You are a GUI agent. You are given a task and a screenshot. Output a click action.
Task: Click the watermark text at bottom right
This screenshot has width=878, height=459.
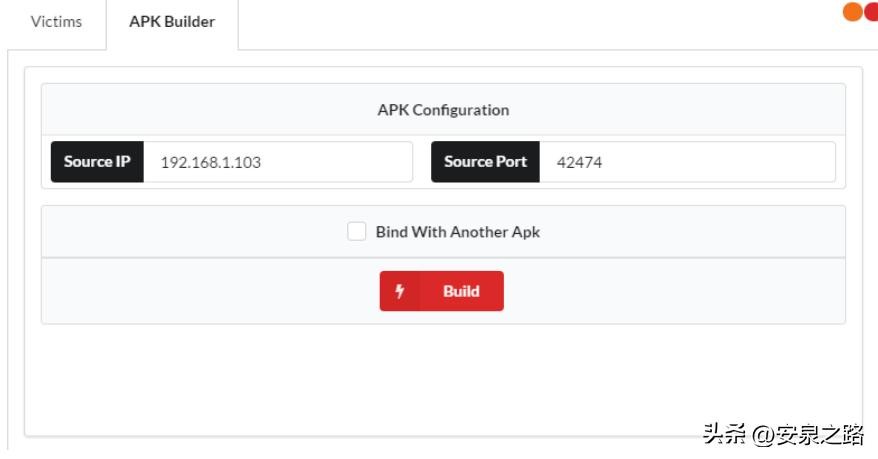coord(783,434)
